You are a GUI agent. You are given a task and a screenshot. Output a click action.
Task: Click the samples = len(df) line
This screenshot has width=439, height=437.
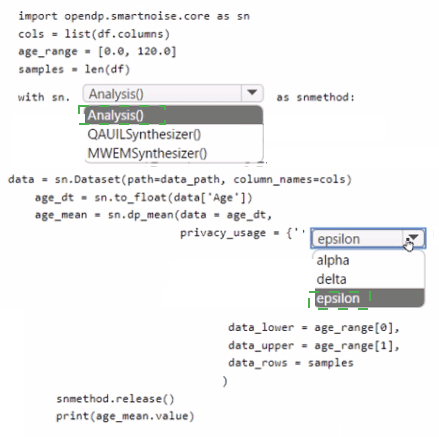click(74, 69)
